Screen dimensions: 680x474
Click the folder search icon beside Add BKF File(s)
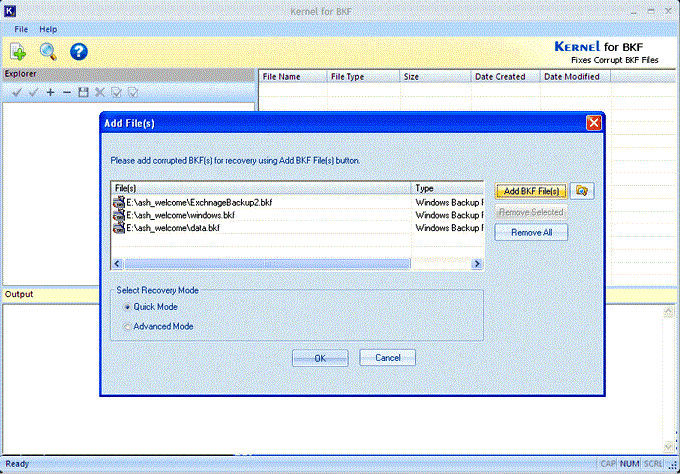tap(582, 191)
